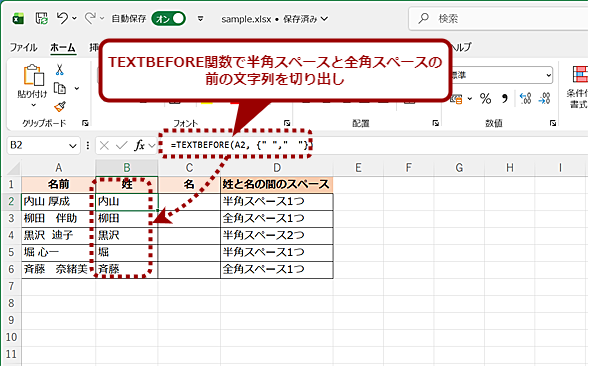Select column C header

coord(189,168)
